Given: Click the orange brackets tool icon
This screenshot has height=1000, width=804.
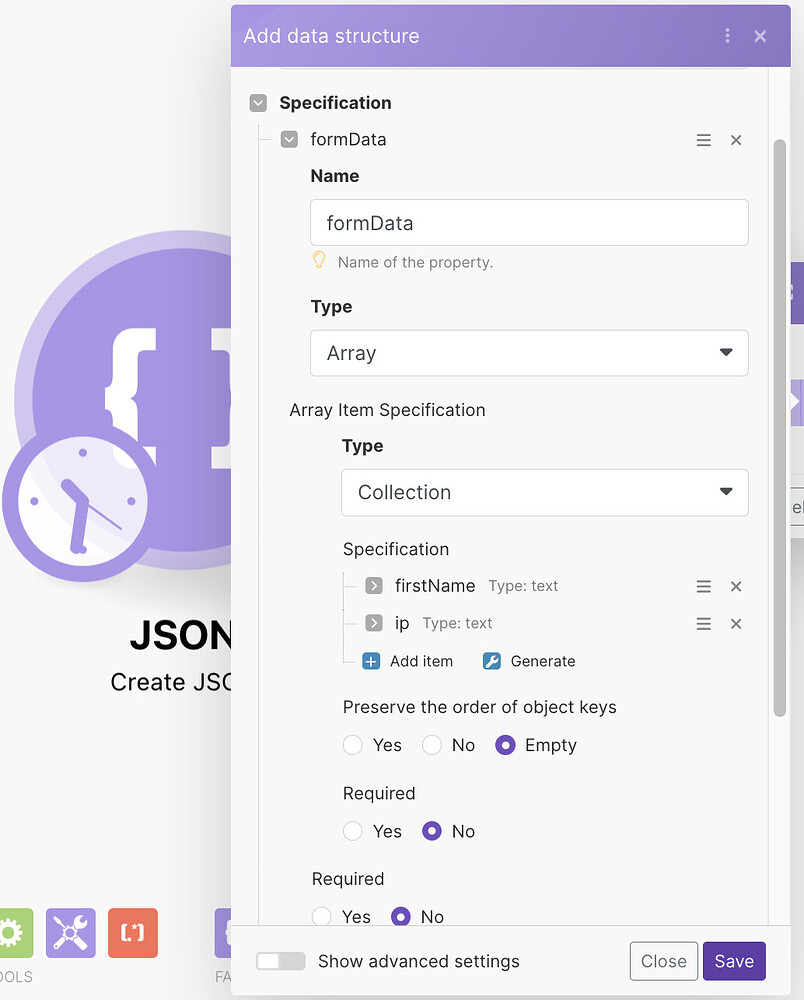Looking at the screenshot, I should (132, 932).
